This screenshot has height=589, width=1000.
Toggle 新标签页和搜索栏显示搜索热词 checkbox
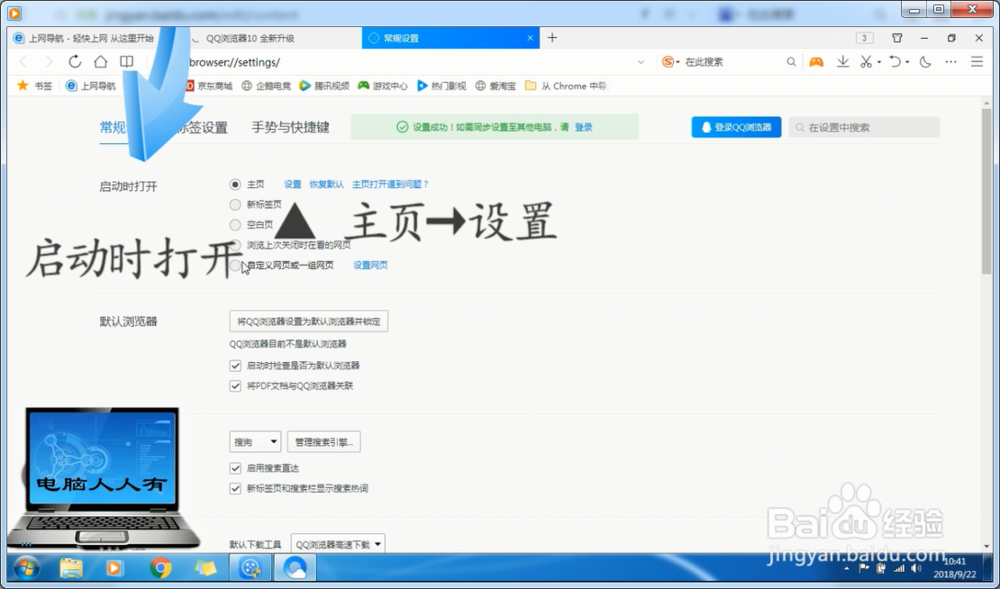(x=235, y=489)
